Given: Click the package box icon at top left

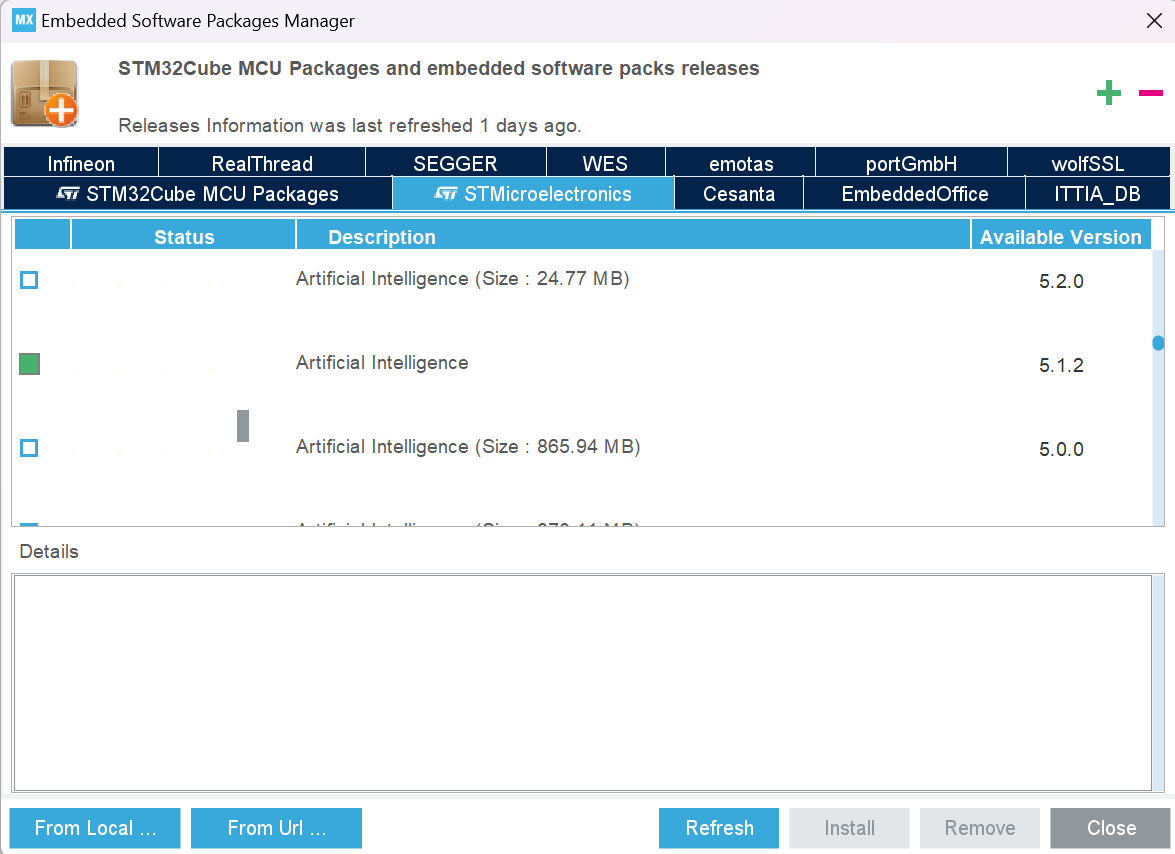Looking at the screenshot, I should (x=44, y=92).
